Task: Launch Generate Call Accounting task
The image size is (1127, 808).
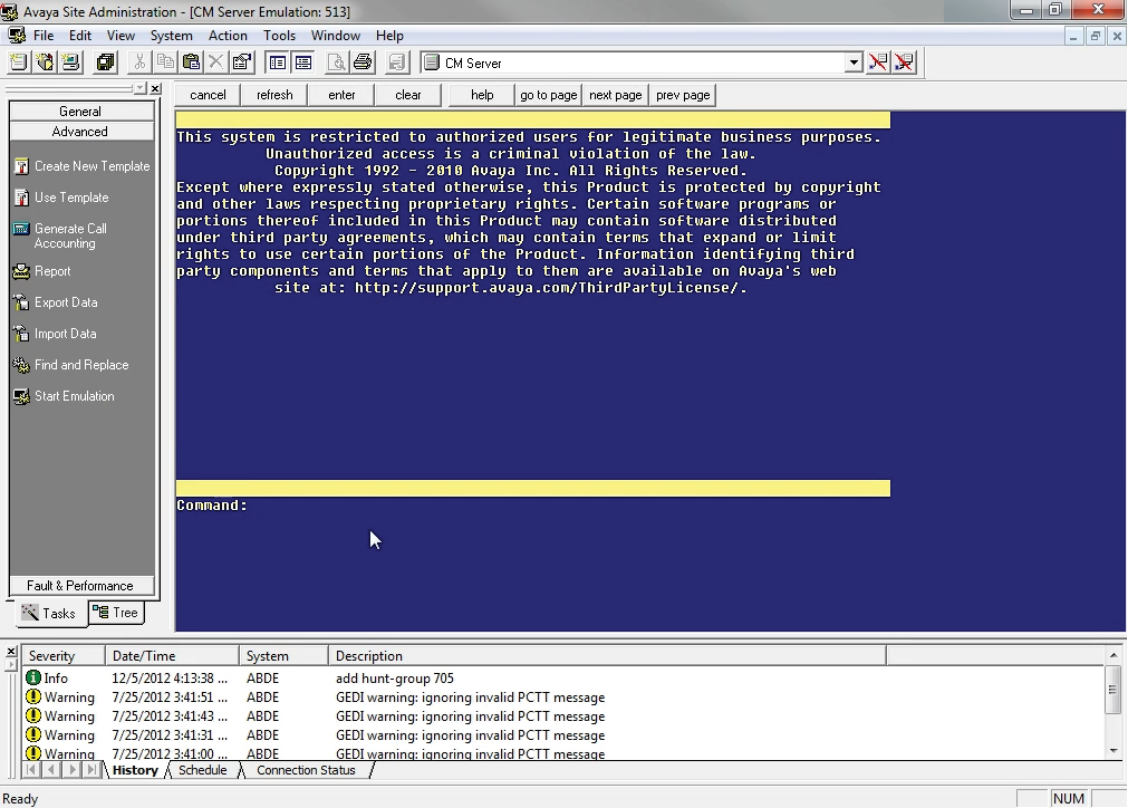Action: pos(60,236)
